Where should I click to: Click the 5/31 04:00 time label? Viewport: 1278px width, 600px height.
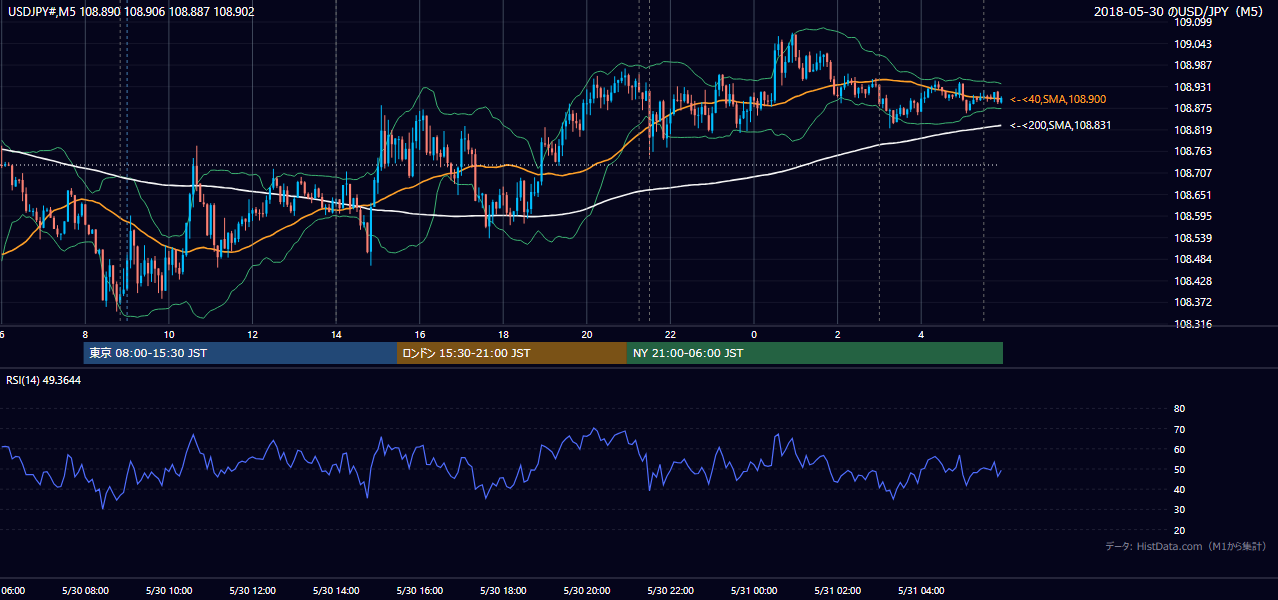click(x=921, y=591)
